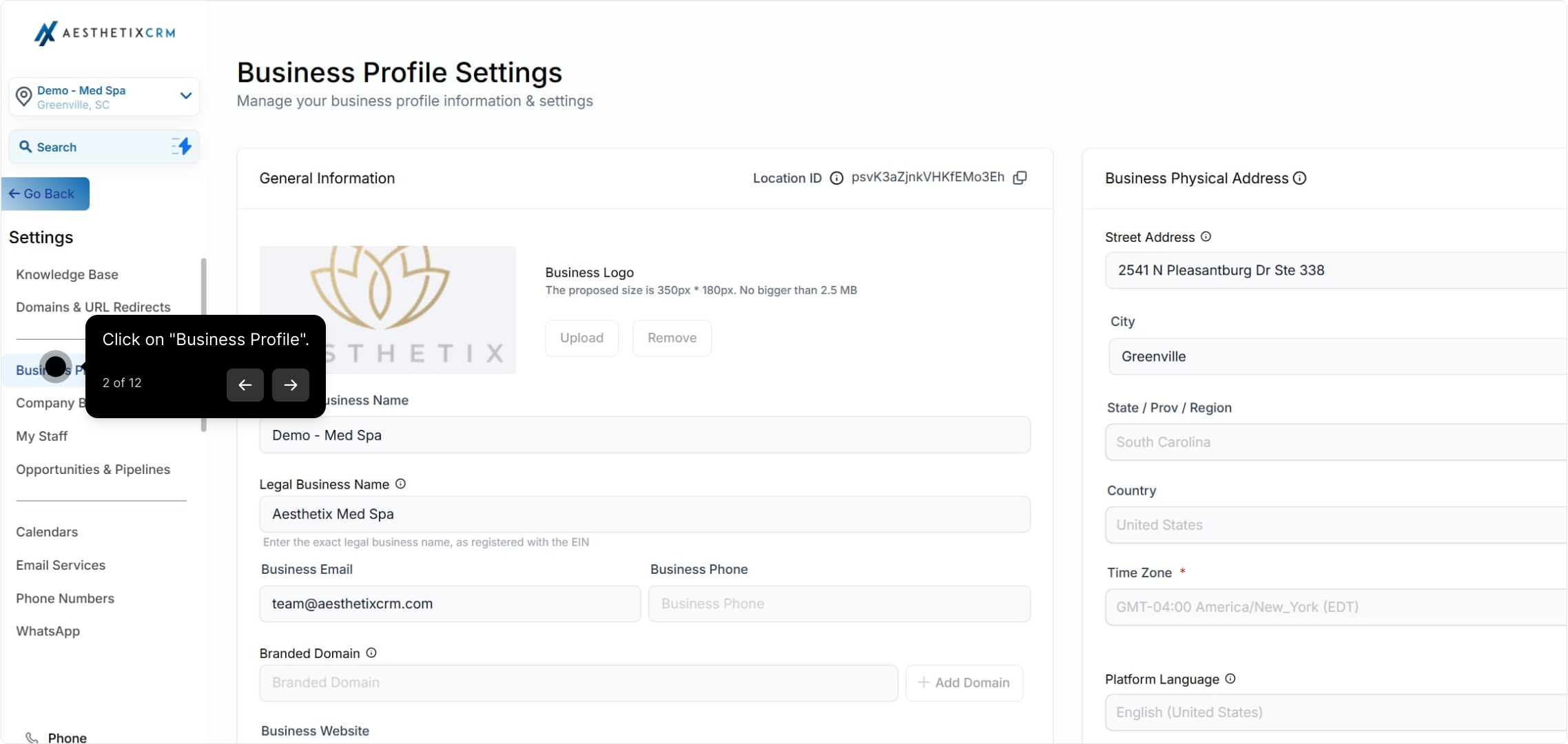Open the Time Zone dropdown

(1337, 607)
